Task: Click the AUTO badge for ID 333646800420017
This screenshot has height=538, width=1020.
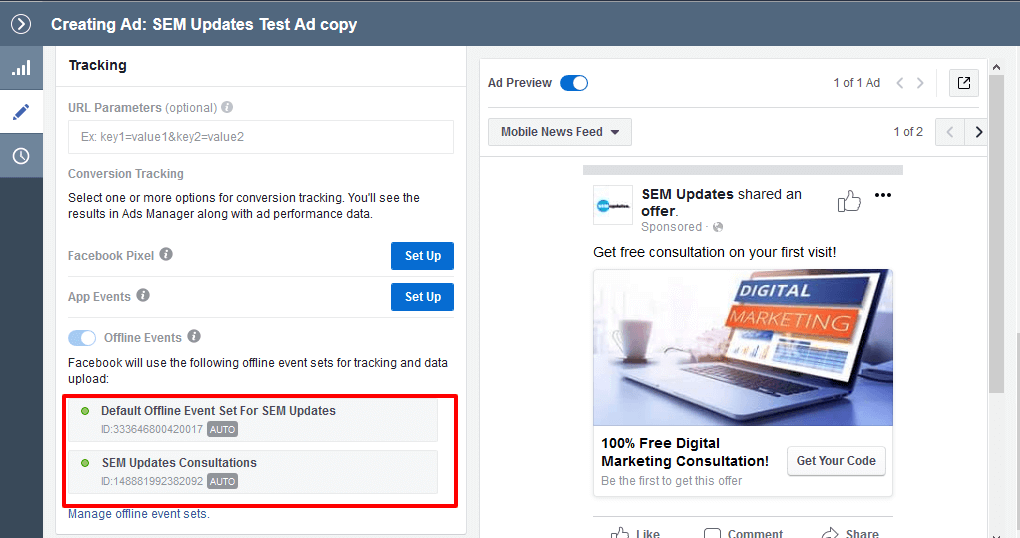Action: pyautogui.click(x=222, y=429)
